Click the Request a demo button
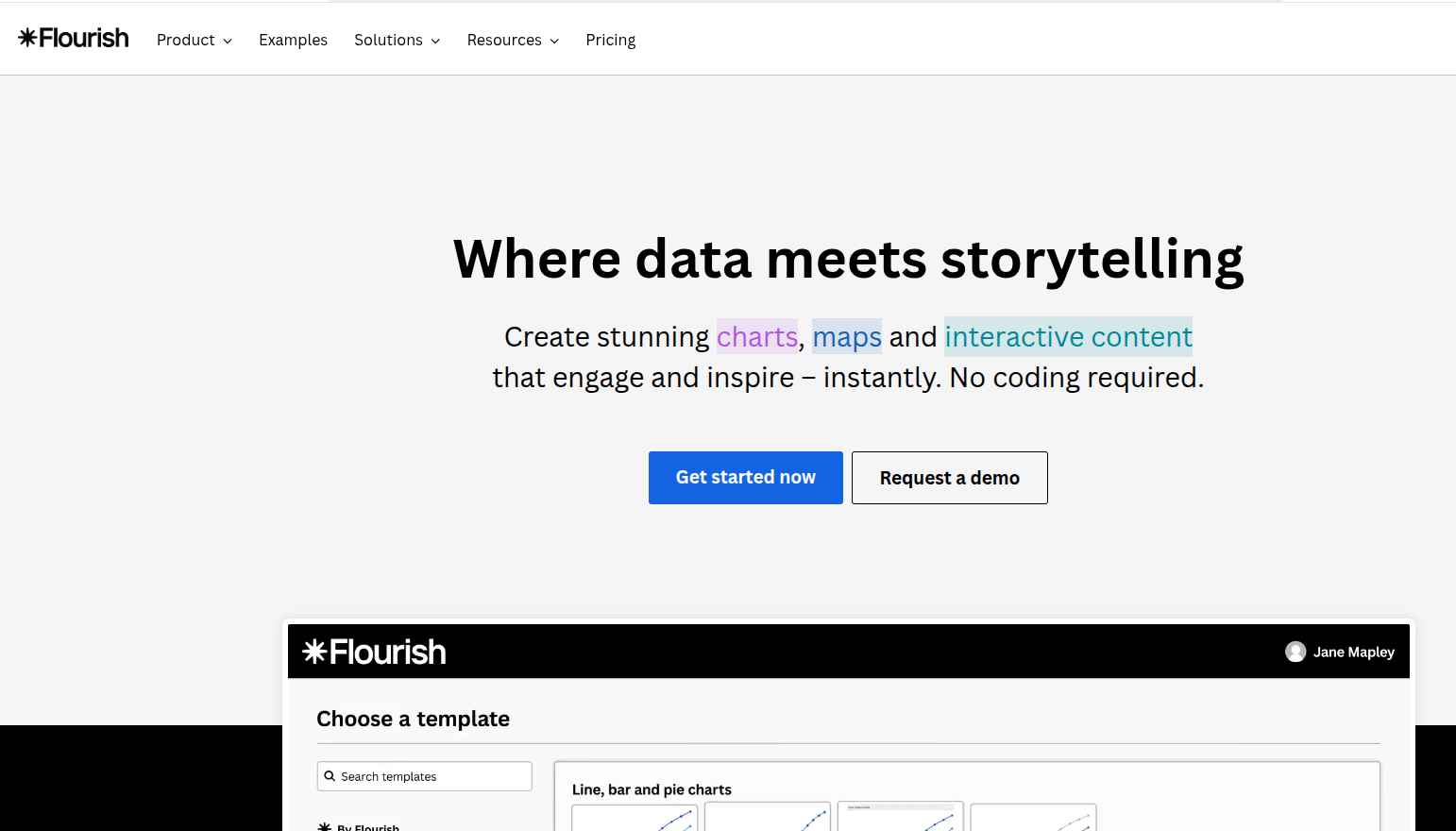This screenshot has width=1456, height=831. pyautogui.click(x=949, y=478)
